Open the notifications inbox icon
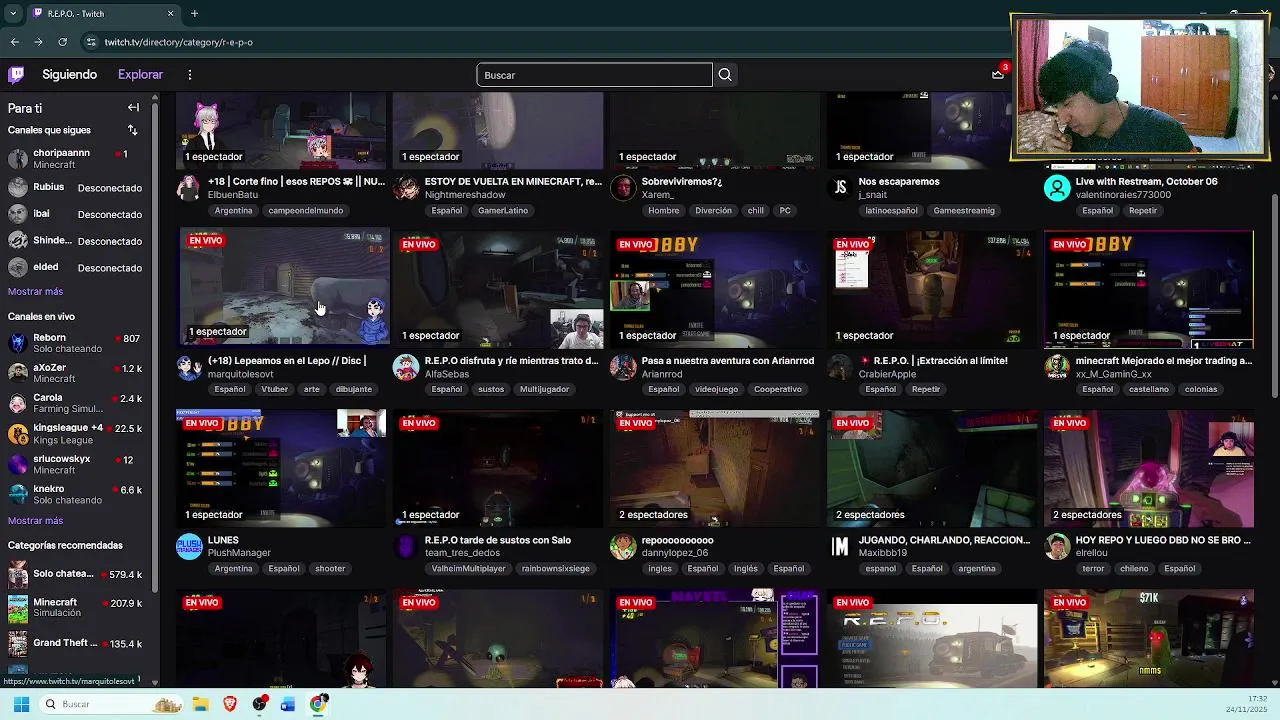Image resolution: width=1280 pixels, height=720 pixels. tap(998, 74)
